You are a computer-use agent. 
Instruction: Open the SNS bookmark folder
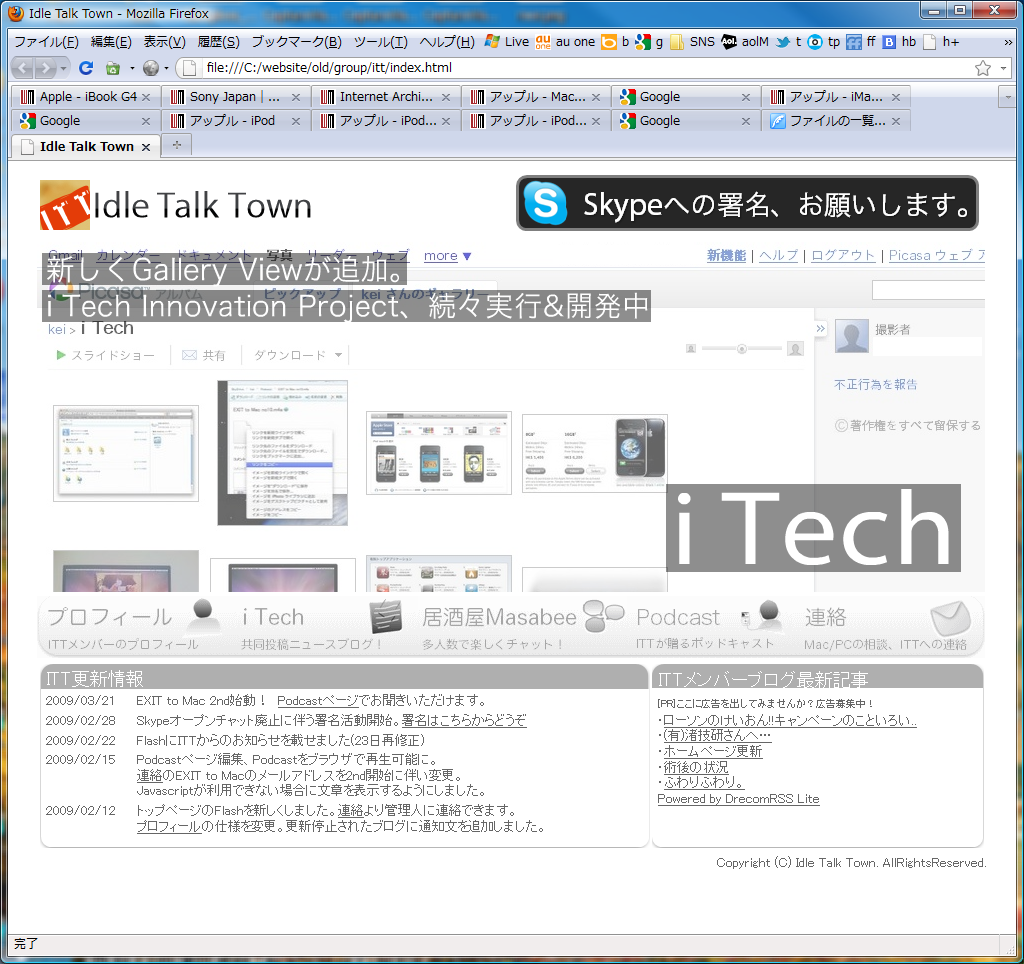tap(693, 42)
